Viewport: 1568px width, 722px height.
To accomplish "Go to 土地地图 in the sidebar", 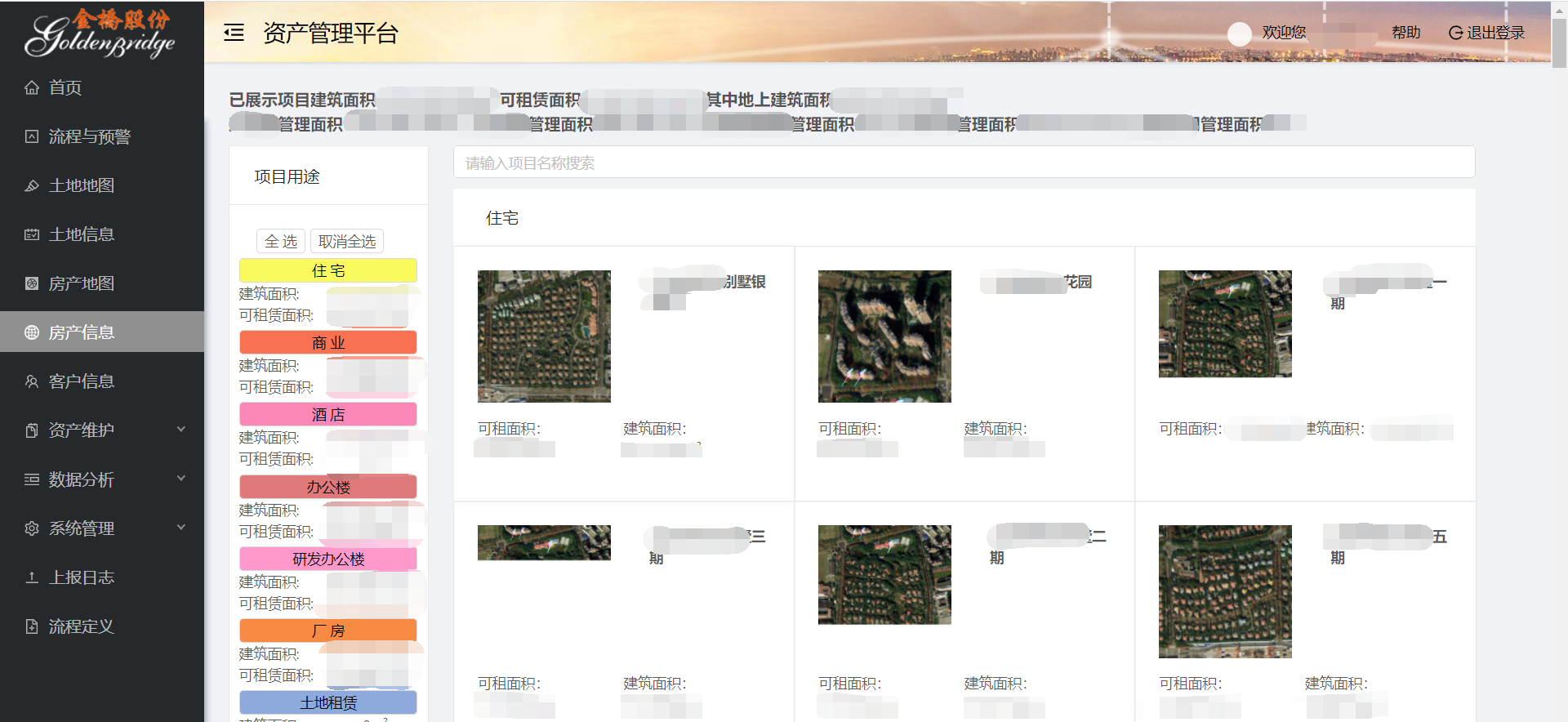I will pos(102,185).
